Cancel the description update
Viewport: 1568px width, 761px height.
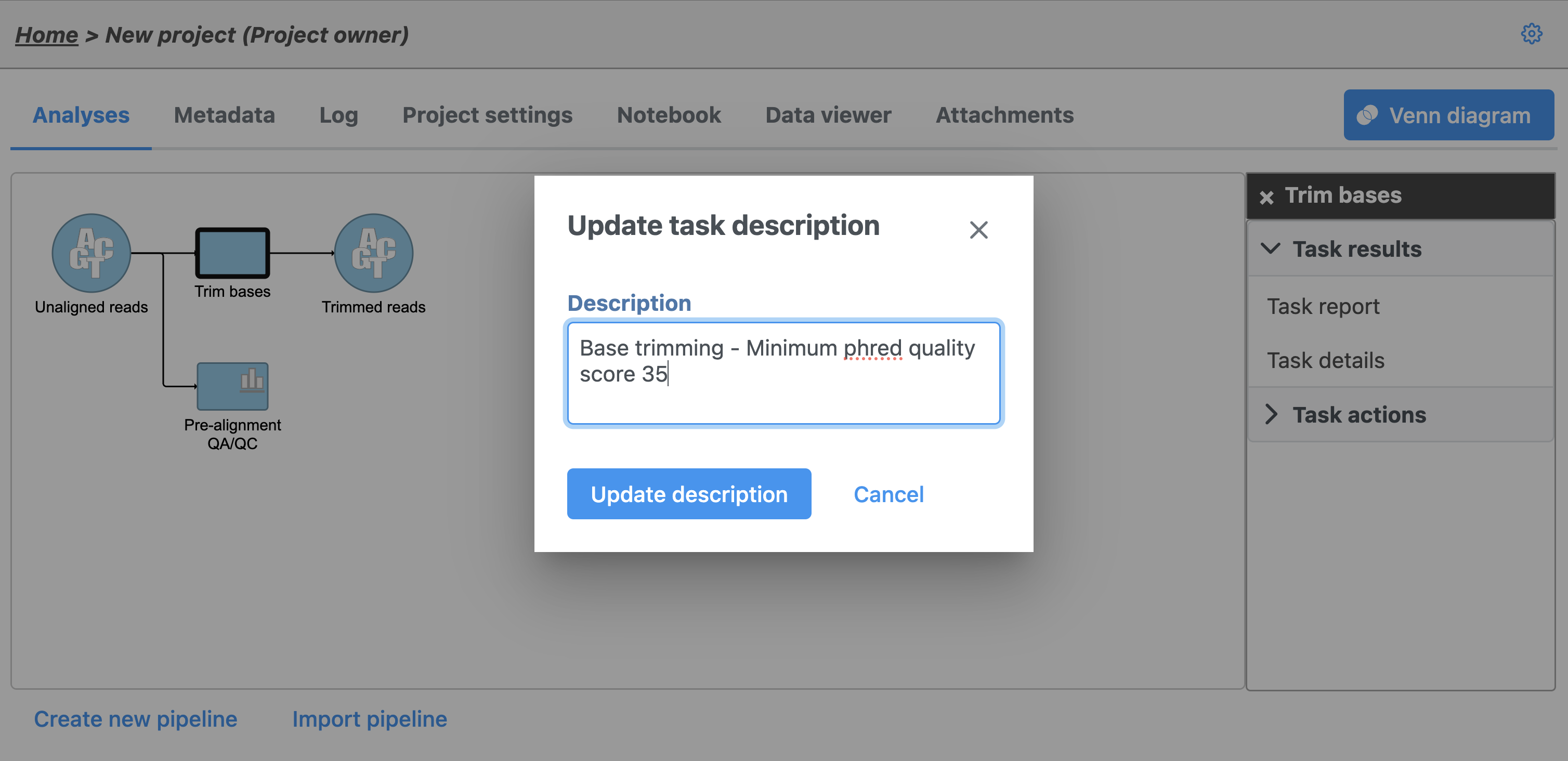[x=888, y=494]
